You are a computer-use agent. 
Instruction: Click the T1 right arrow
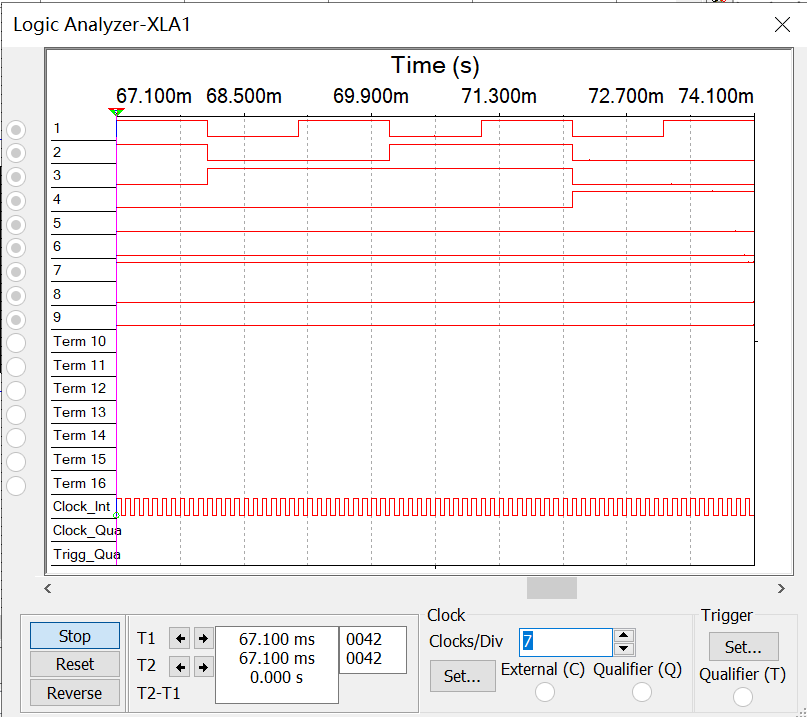pyautogui.click(x=202, y=638)
